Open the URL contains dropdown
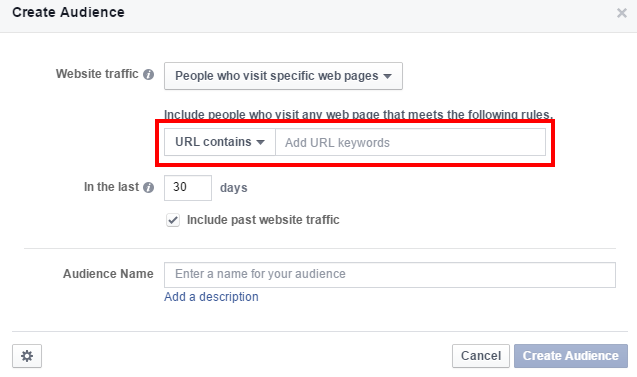 220,142
